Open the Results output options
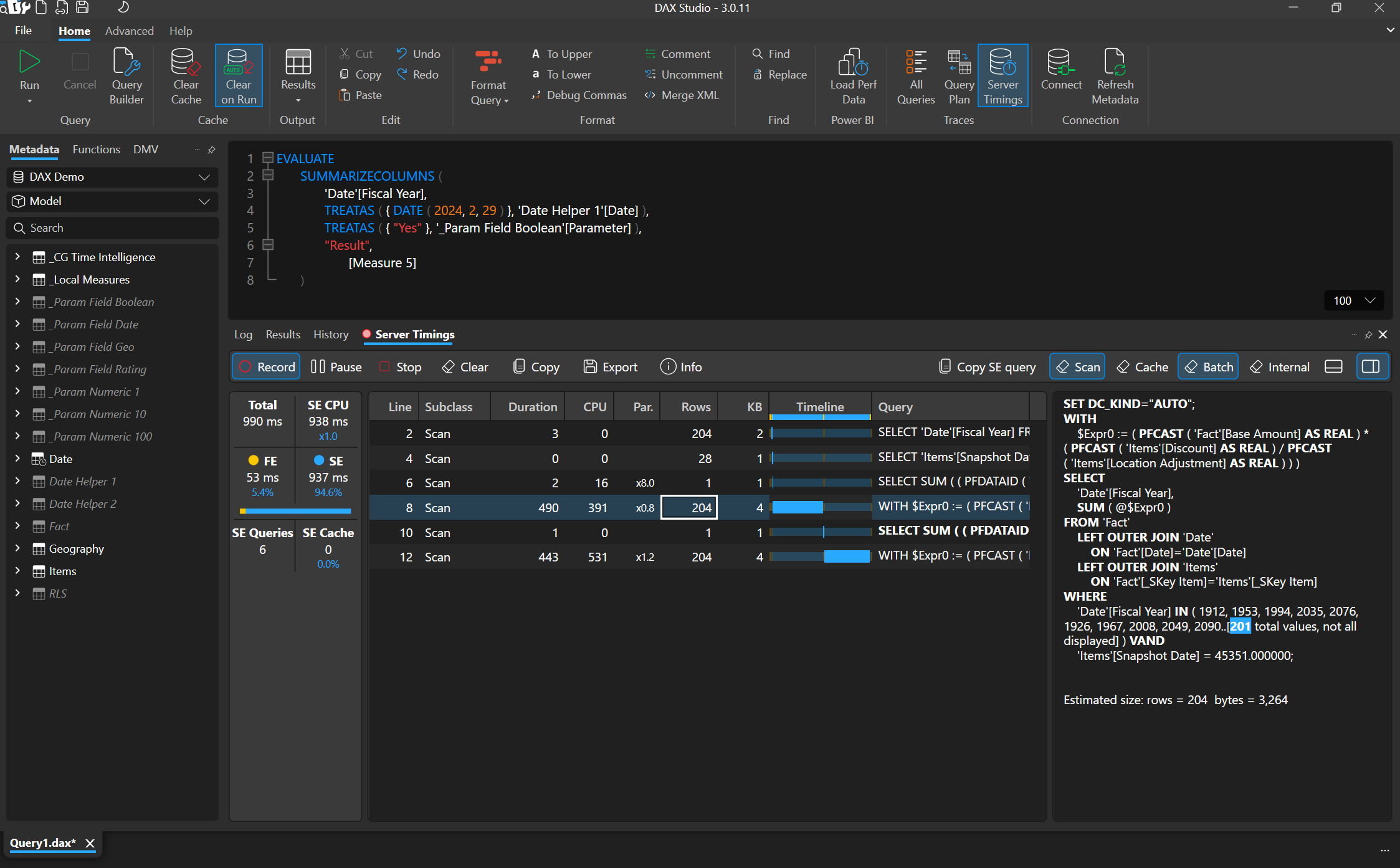 pos(298,75)
